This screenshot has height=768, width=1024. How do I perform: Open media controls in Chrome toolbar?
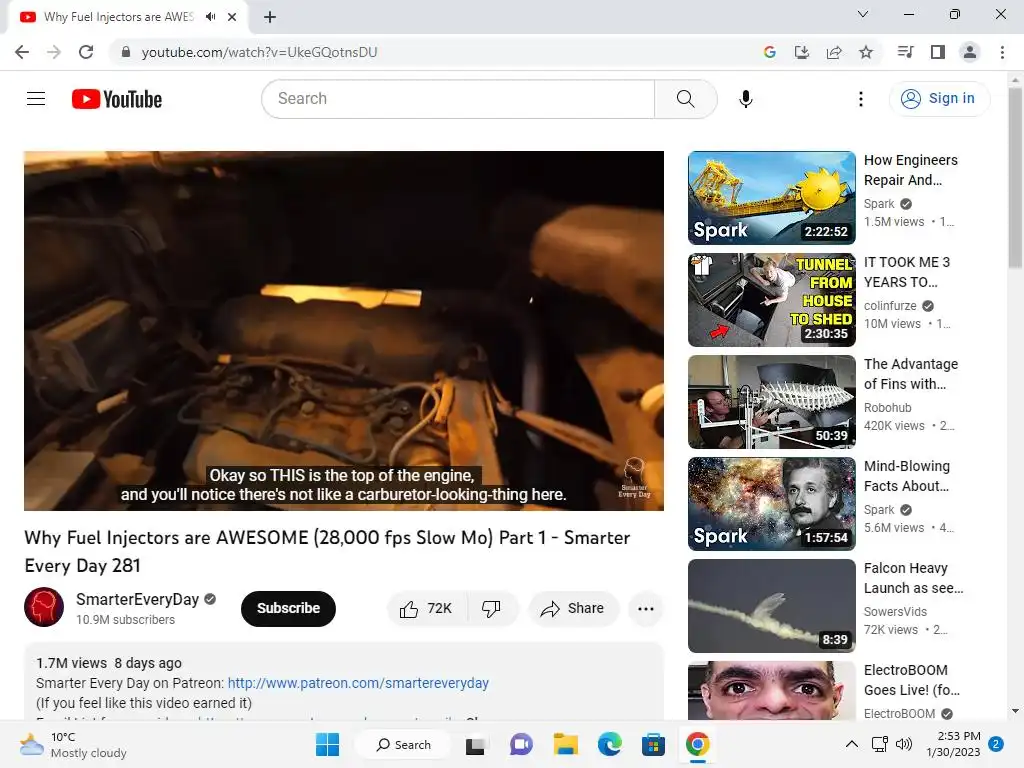905,52
